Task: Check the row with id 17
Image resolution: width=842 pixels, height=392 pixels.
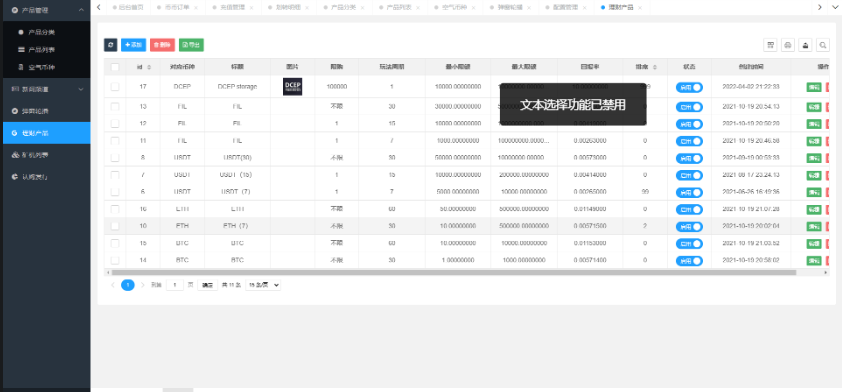Action: tap(115, 86)
